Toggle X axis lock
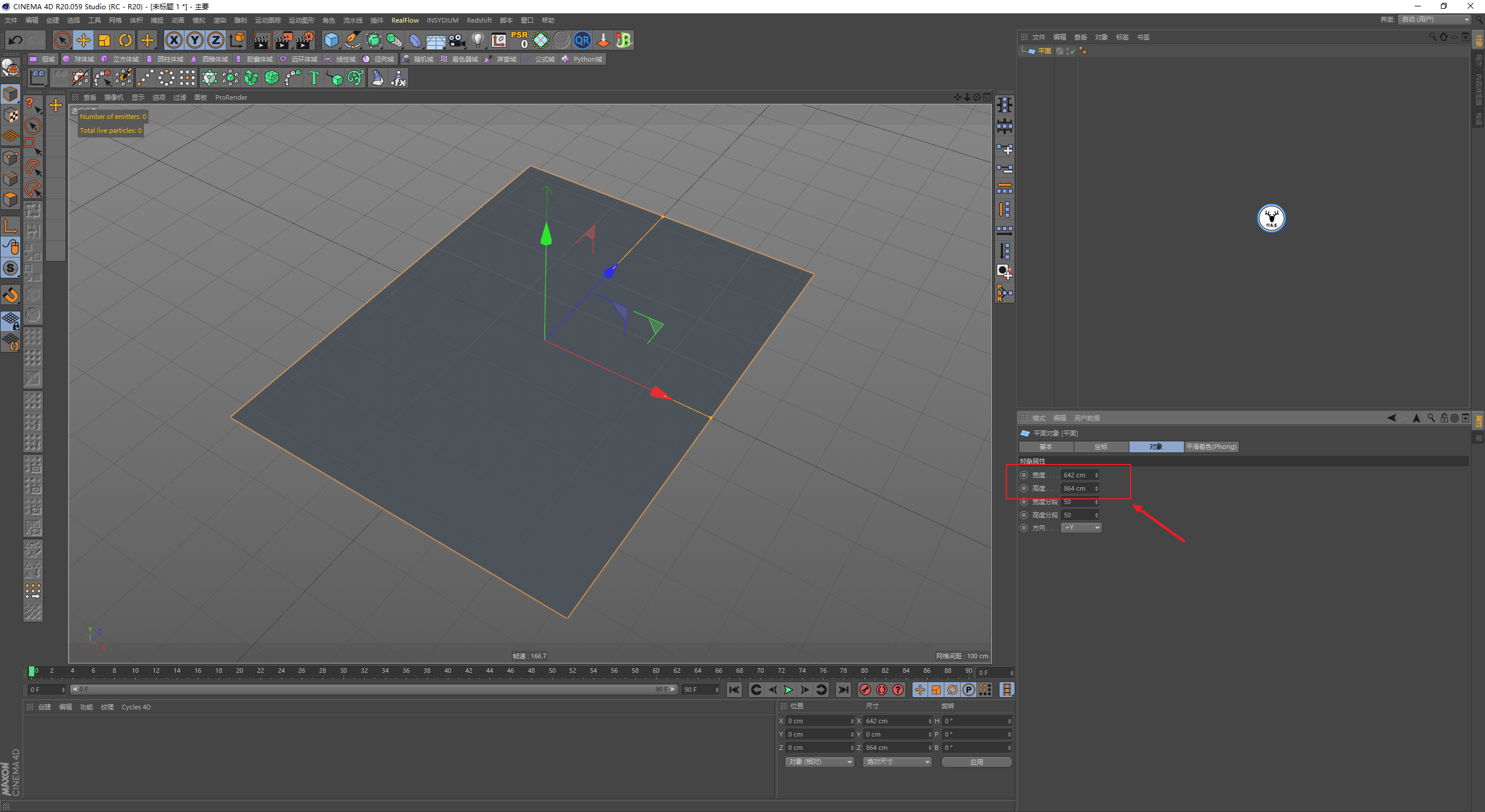Image resolution: width=1485 pixels, height=812 pixels. tap(173, 40)
